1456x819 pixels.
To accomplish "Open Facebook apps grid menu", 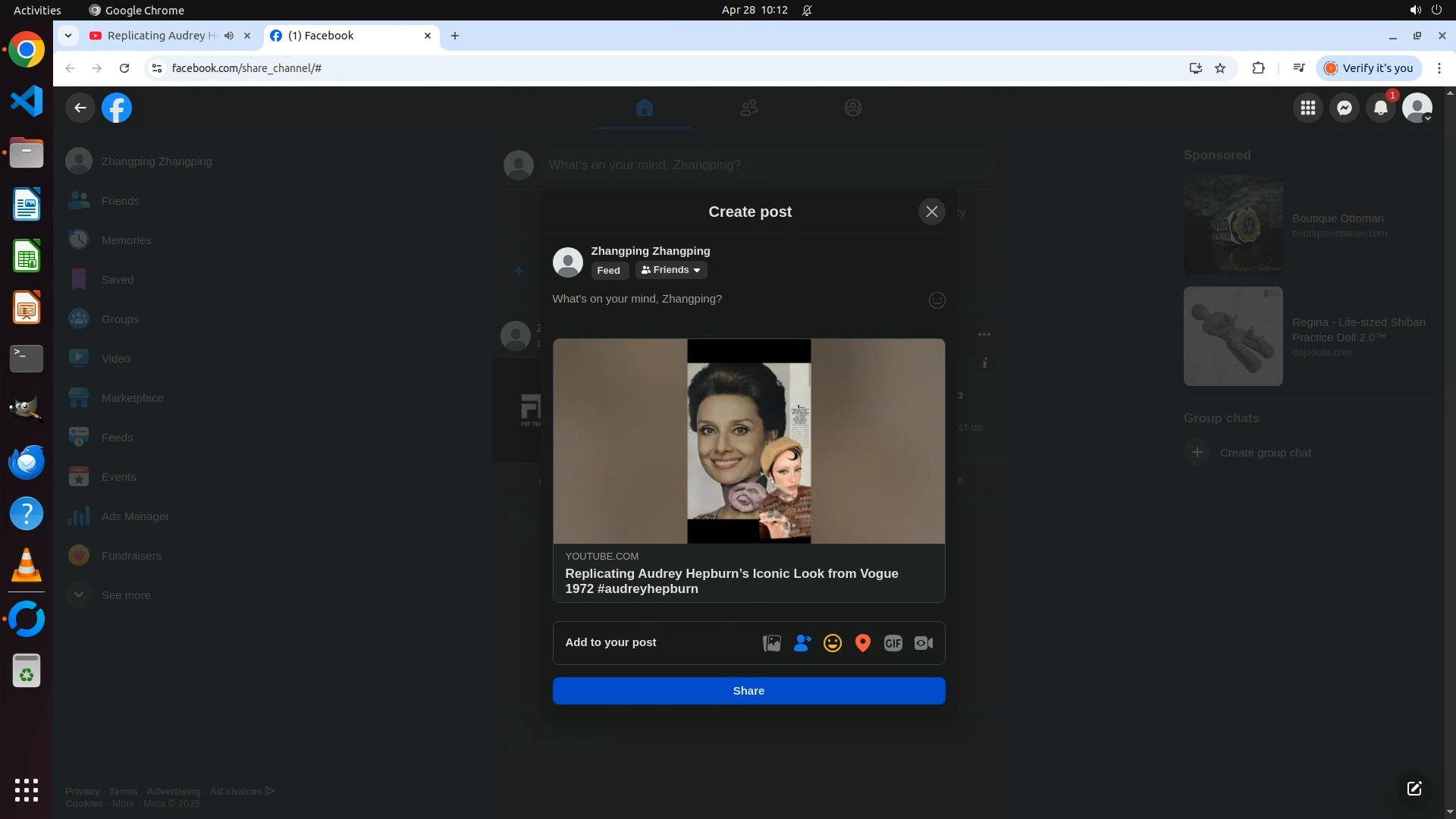I will (x=1307, y=108).
